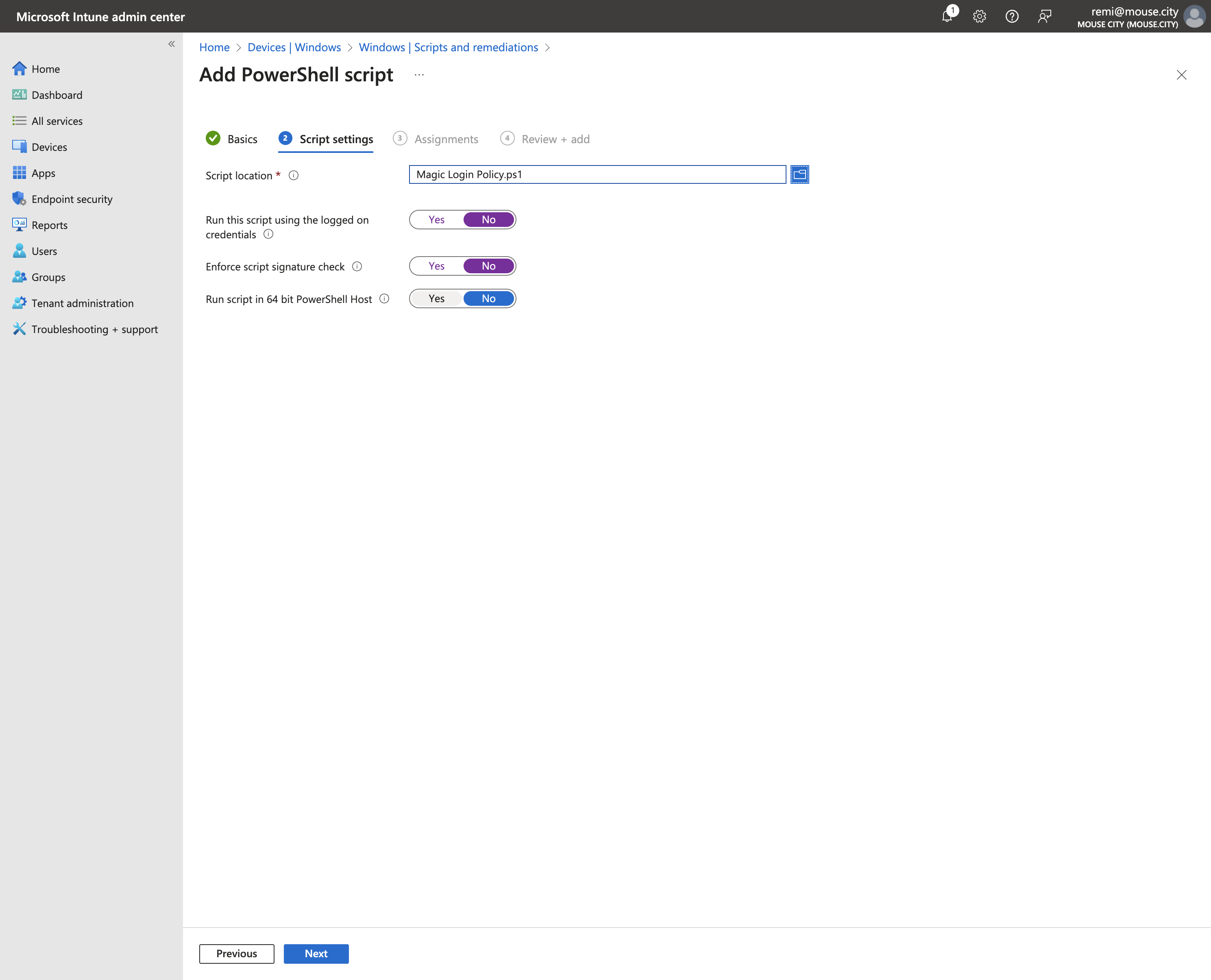Image resolution: width=1211 pixels, height=980 pixels.
Task: Set Enforce script signature check to No
Action: point(489,266)
